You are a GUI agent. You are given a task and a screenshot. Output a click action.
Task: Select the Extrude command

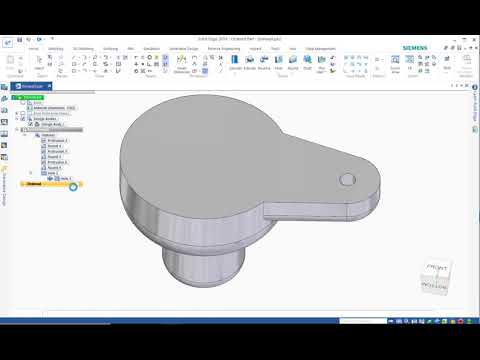250,63
